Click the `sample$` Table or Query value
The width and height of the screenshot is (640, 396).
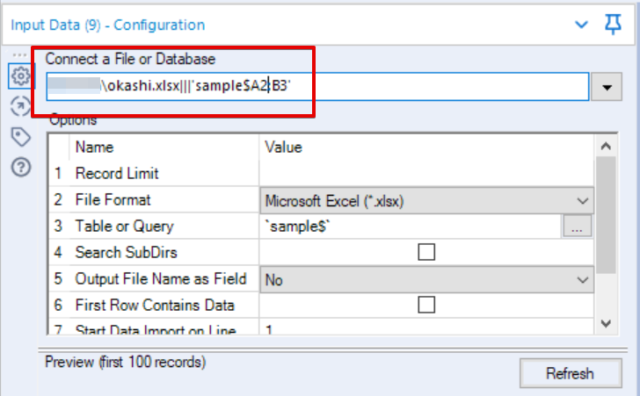[300, 226]
